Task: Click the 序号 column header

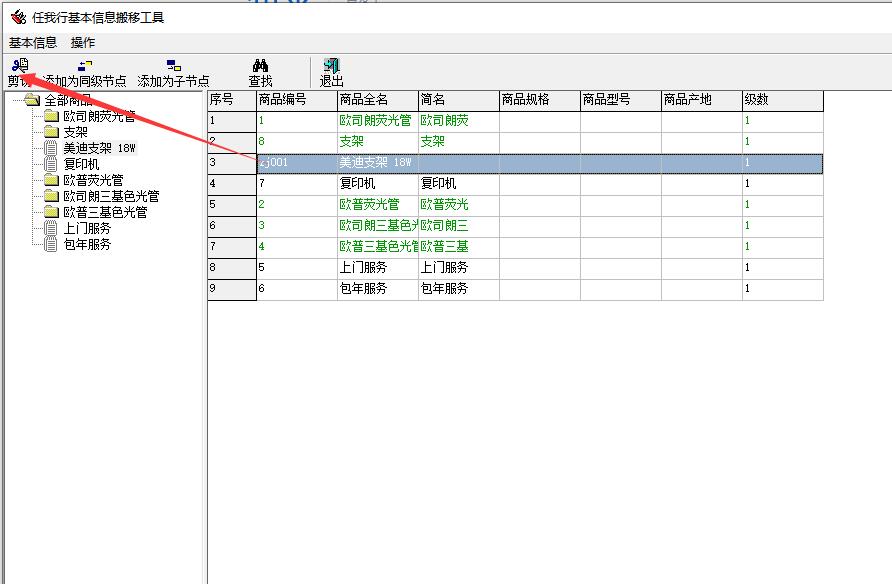Action: (x=232, y=101)
